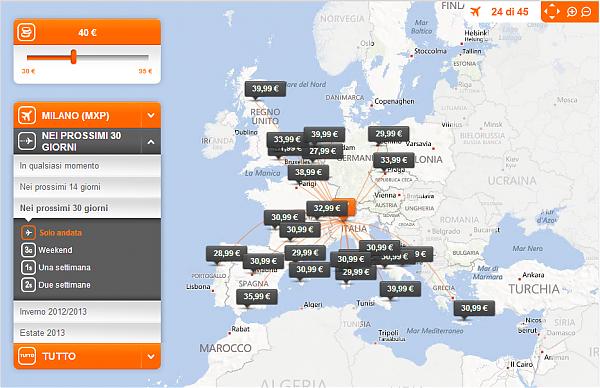Screen dimensions: 600x388
Task: Open Estate 2013 season option
Action: coord(87,333)
